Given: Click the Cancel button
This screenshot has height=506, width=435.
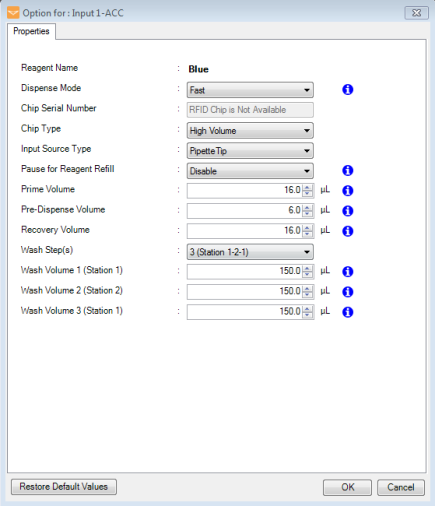Looking at the screenshot, I should tap(401, 488).
